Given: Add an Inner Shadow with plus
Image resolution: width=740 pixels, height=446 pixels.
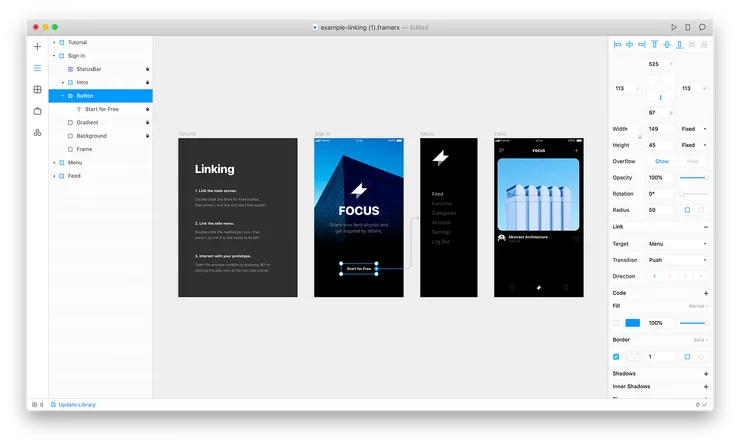Looking at the screenshot, I should pos(706,387).
